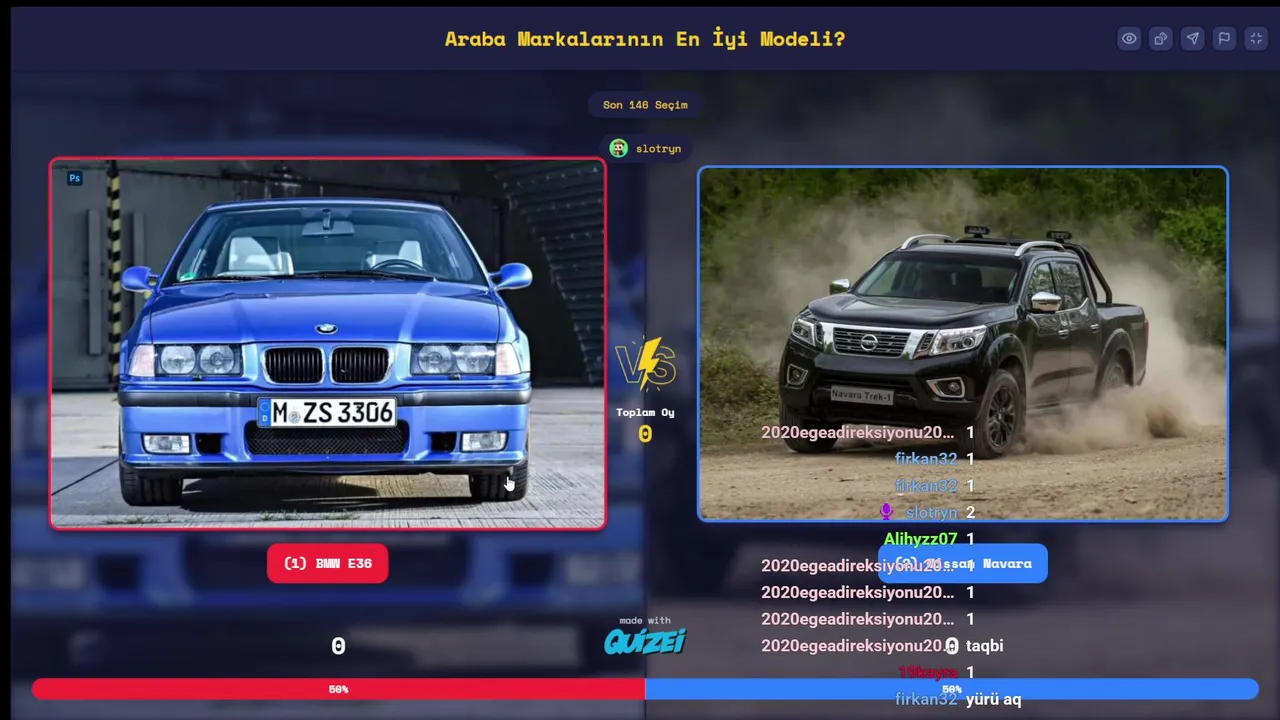
Task: Click the exit fullscreen icon
Action: tap(1257, 39)
